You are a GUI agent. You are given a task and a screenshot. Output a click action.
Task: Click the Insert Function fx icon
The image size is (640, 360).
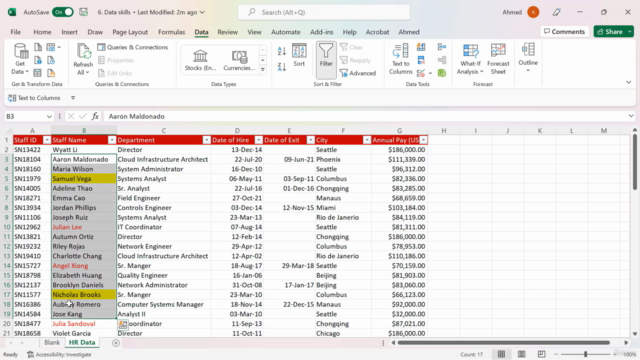pyautogui.click(x=95, y=116)
